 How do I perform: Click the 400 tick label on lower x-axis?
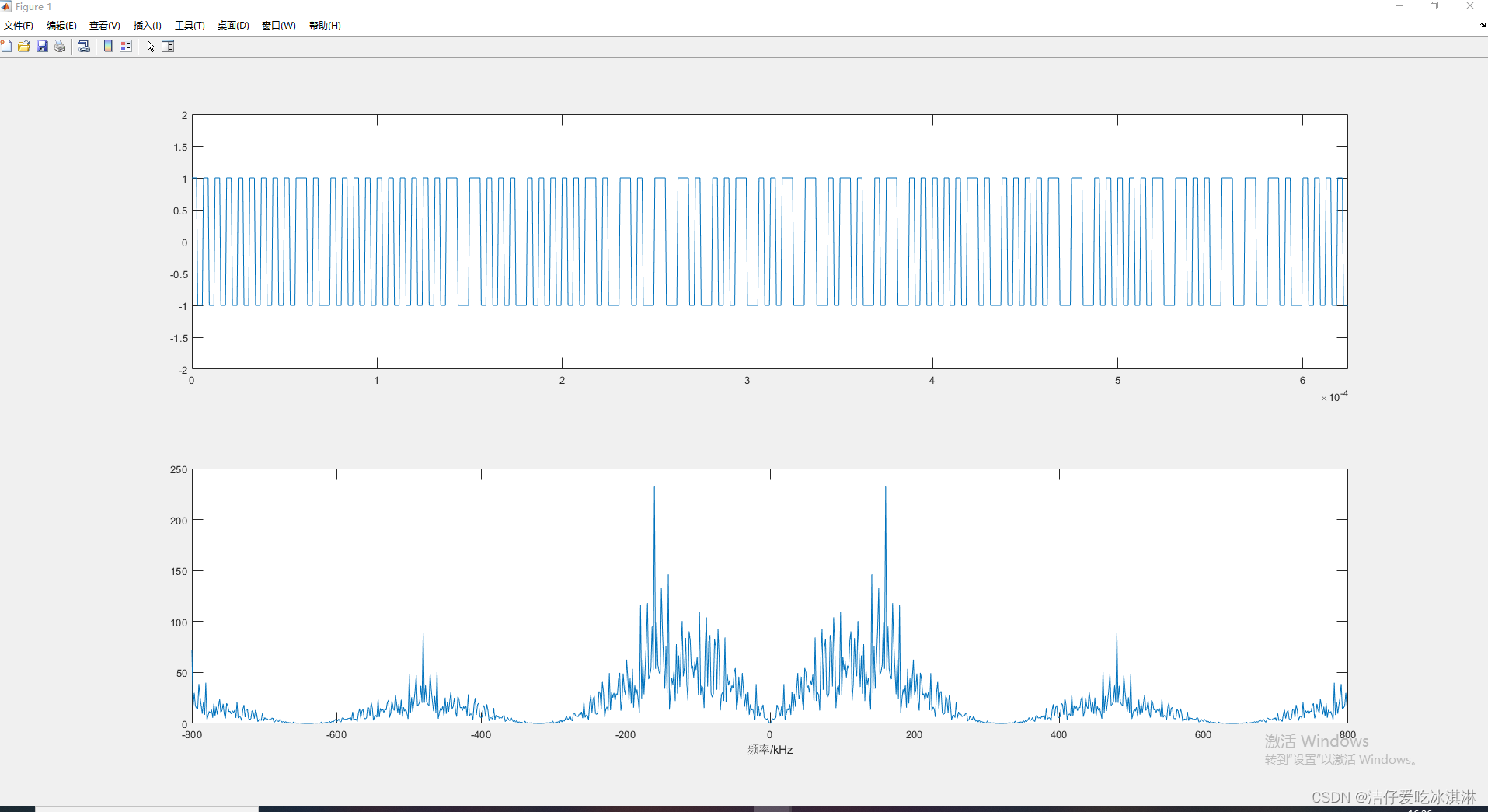point(1058,735)
